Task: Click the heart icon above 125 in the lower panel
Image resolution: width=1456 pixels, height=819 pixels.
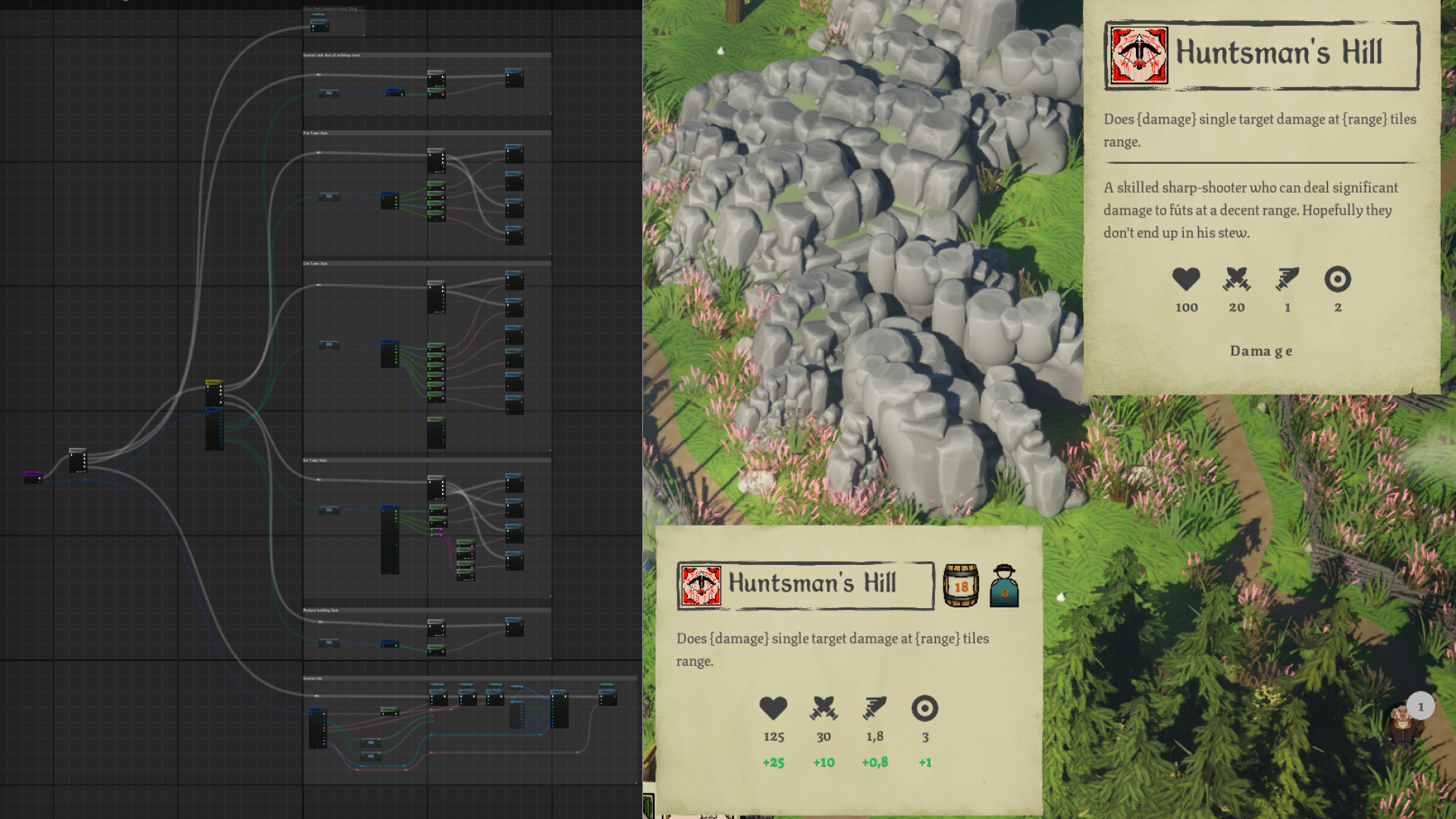Action: [773, 708]
